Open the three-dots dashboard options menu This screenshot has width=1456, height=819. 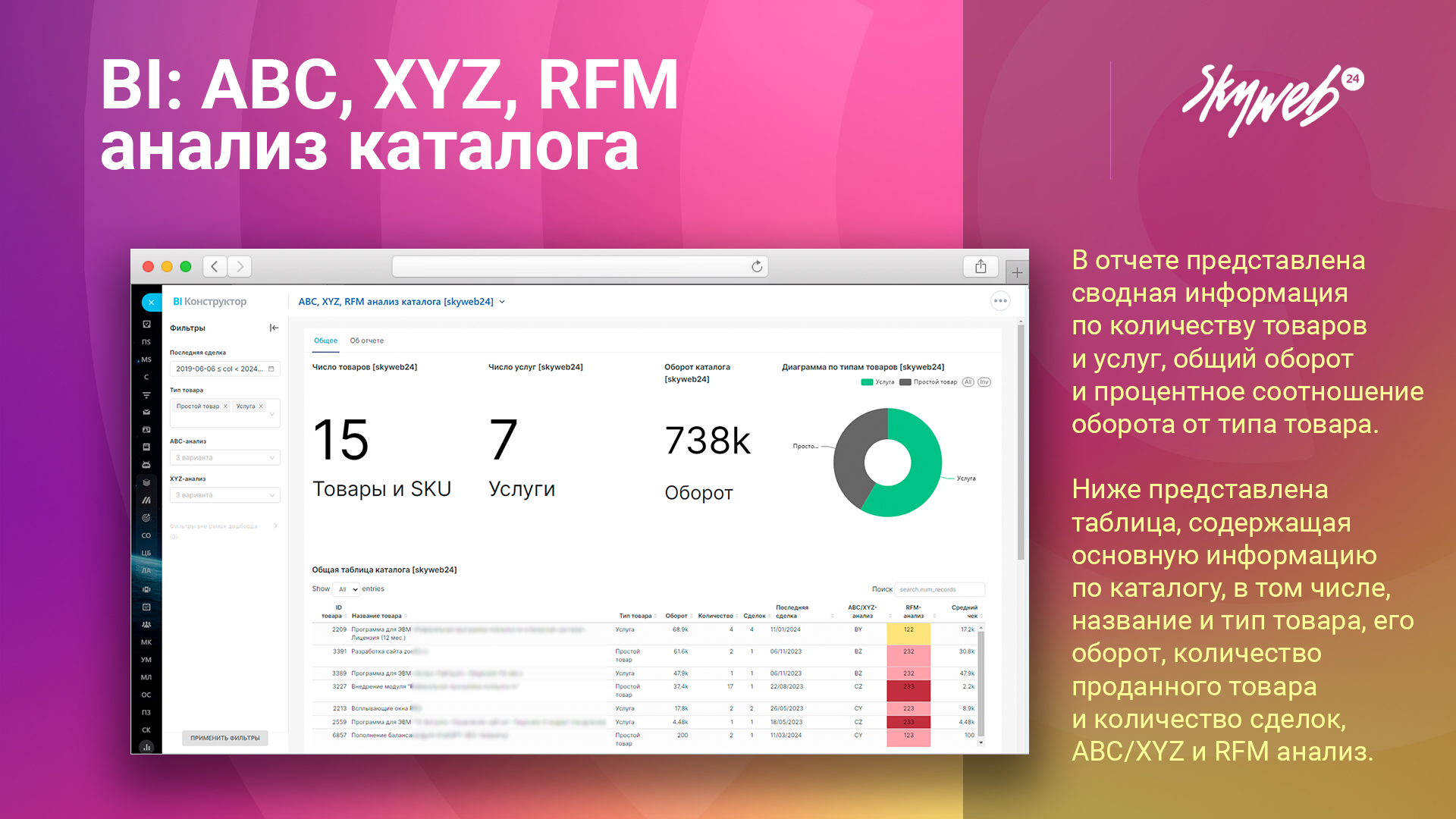[x=1000, y=301]
